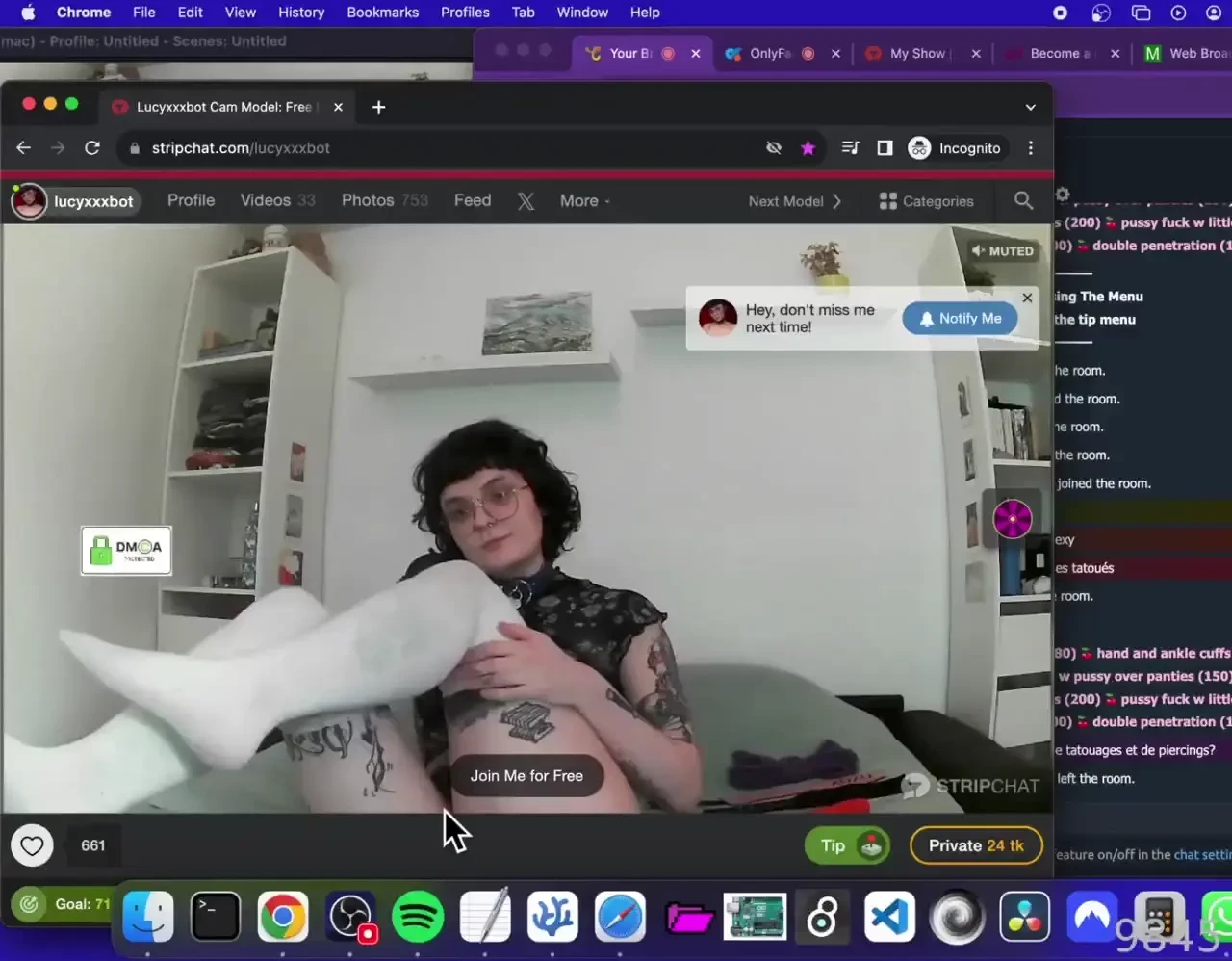Click the Incognito profile indicator

pyautogui.click(x=955, y=147)
